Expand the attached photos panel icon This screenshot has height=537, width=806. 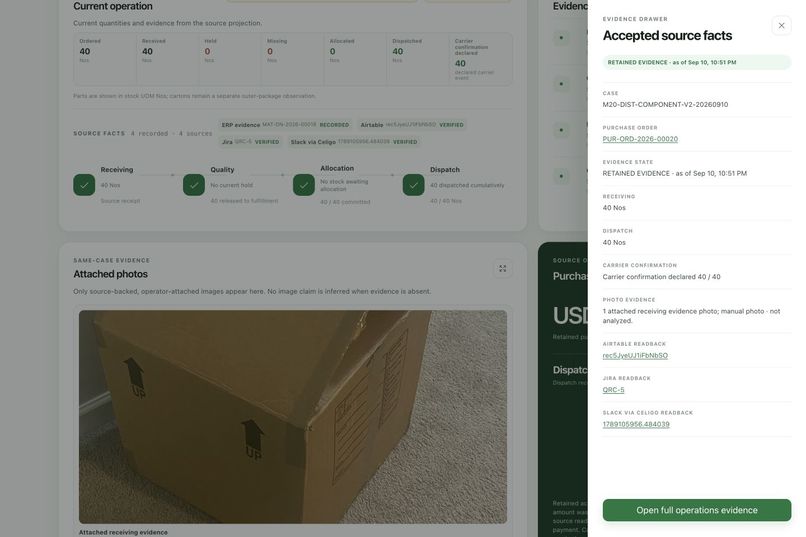click(x=502, y=269)
